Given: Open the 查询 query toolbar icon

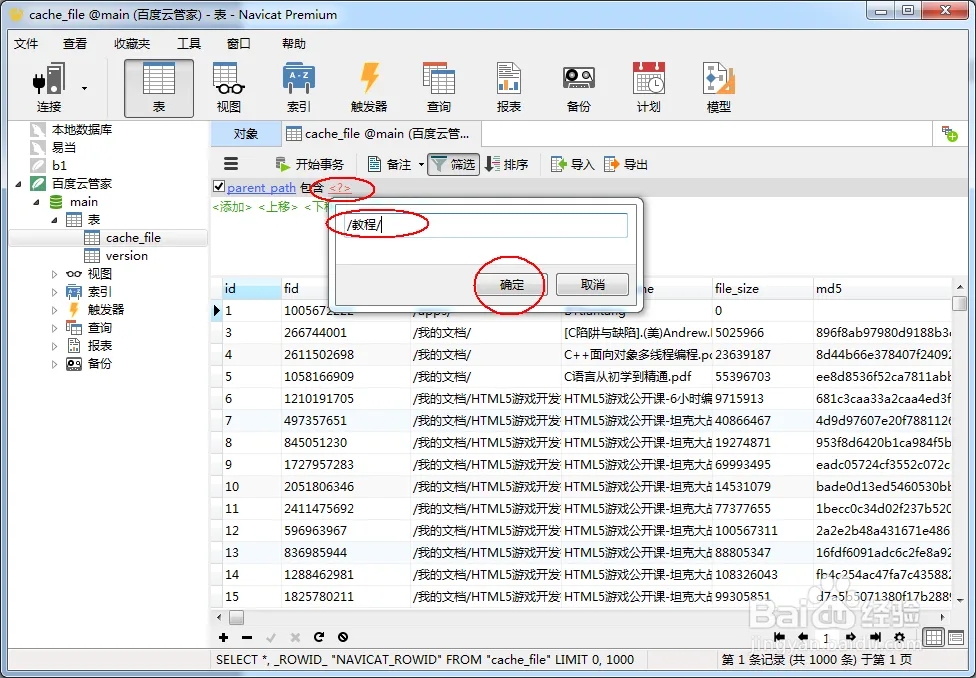Looking at the screenshot, I should pyautogui.click(x=439, y=87).
